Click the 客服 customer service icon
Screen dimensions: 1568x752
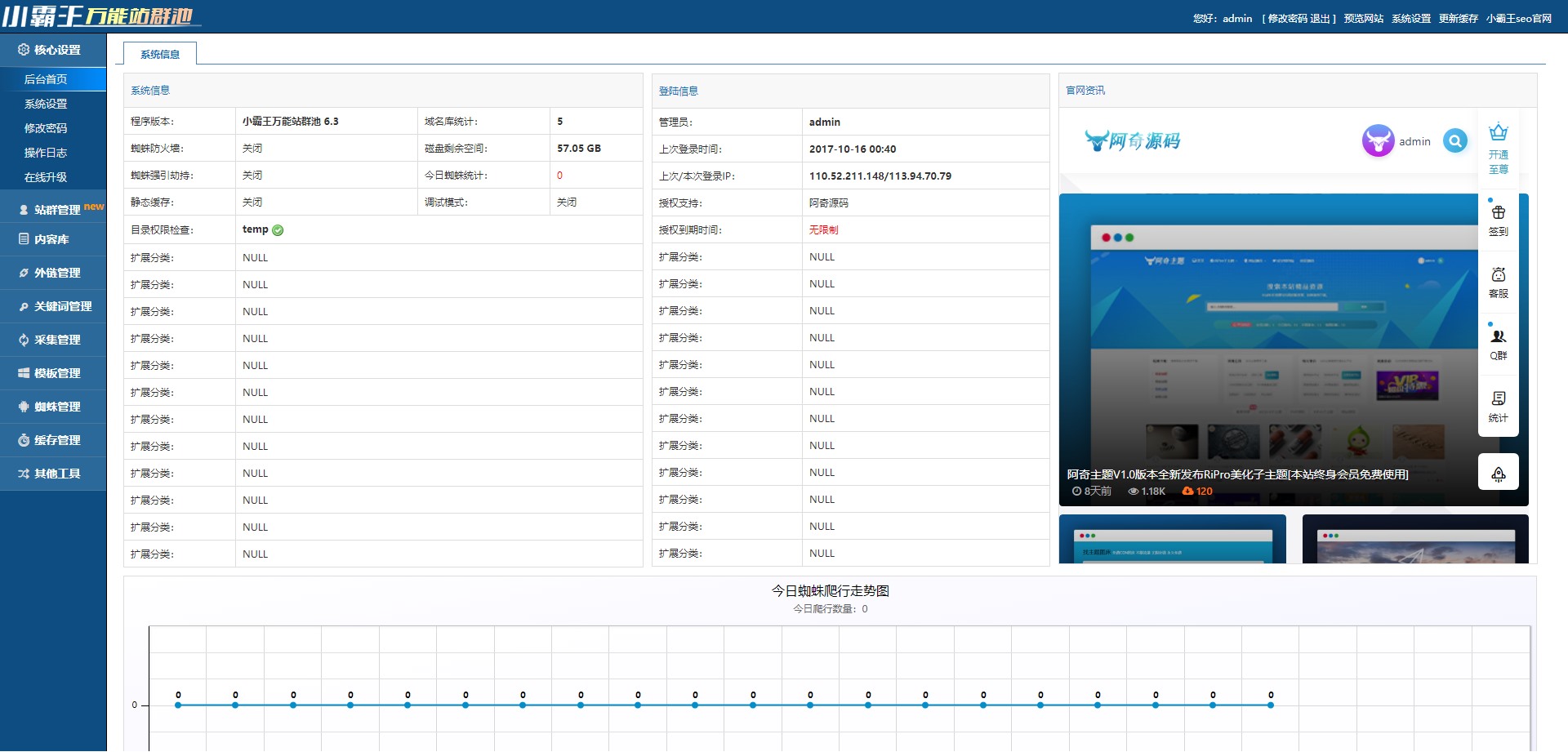[1498, 283]
